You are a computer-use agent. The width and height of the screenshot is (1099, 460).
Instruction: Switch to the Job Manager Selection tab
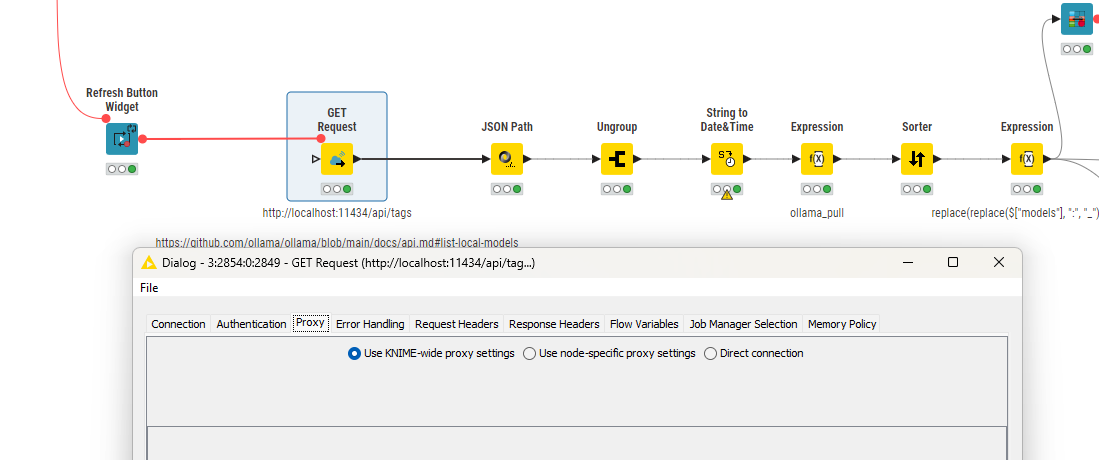(x=743, y=324)
